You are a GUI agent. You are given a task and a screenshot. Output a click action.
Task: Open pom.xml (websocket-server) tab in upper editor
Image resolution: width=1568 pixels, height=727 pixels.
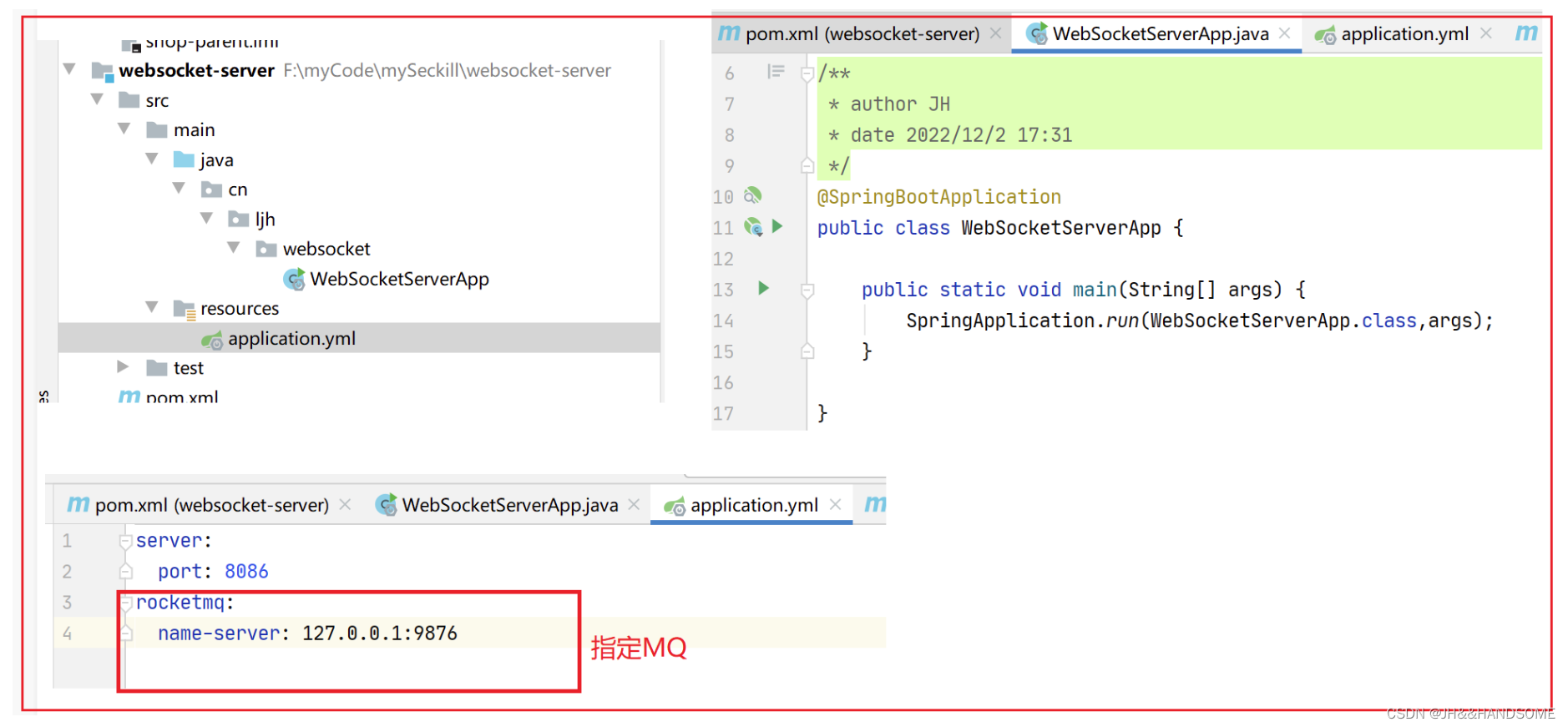tap(862, 33)
